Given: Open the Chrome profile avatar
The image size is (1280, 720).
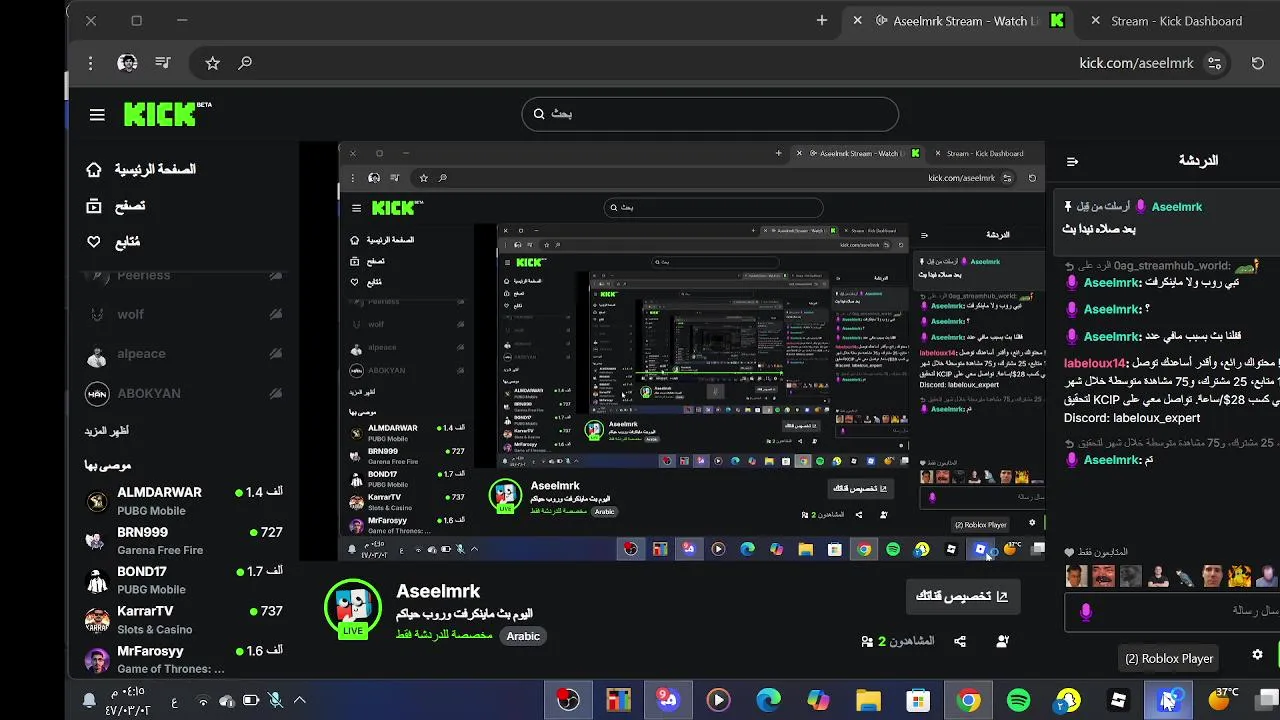Looking at the screenshot, I should click(127, 63).
